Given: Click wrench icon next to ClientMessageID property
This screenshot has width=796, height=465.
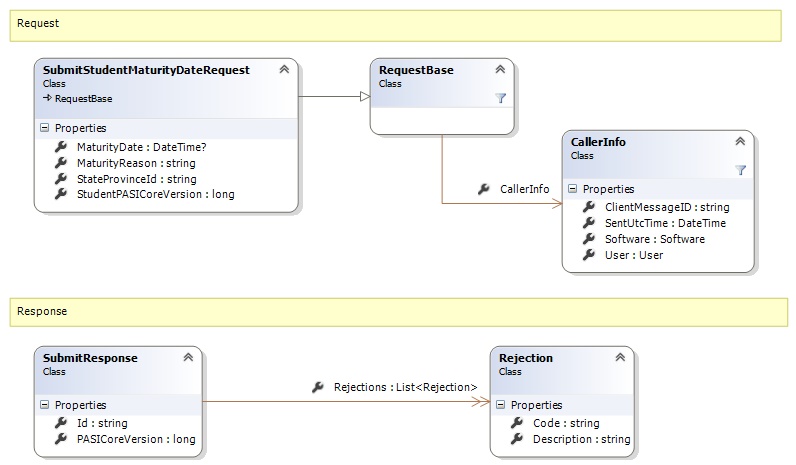Looking at the screenshot, I should tap(589, 207).
